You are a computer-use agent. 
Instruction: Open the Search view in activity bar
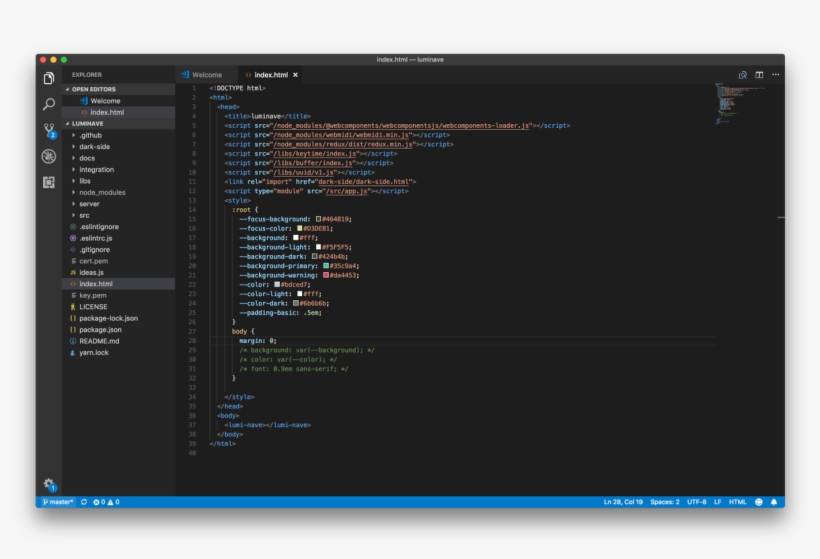click(48, 104)
